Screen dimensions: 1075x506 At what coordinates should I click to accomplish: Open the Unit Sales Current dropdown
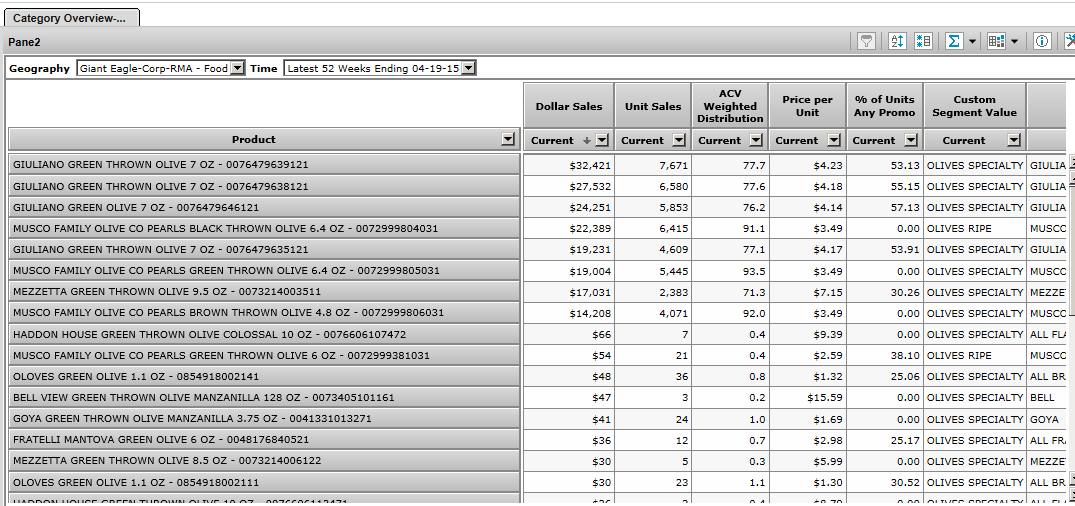point(679,141)
